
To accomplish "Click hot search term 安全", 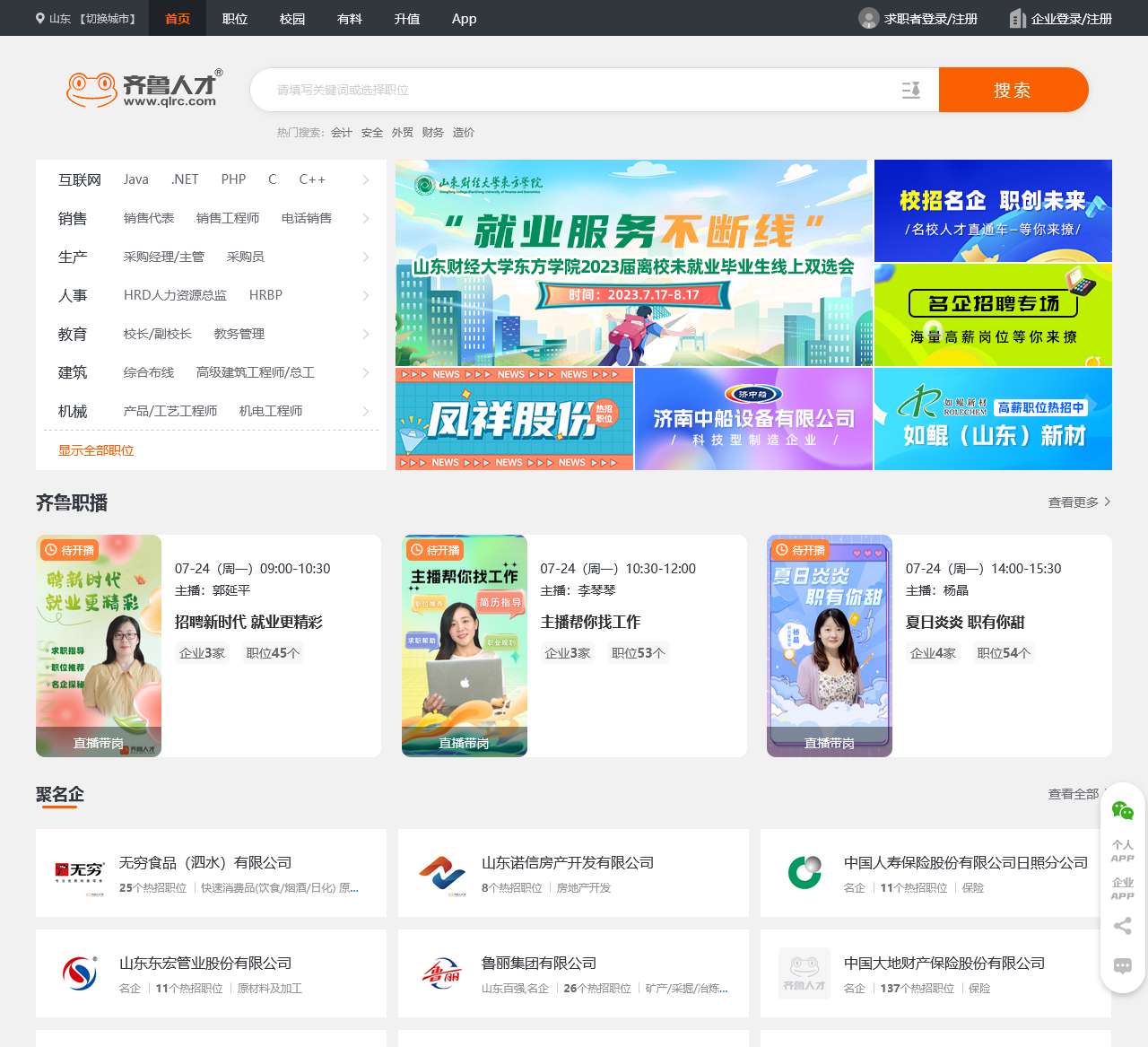I will pos(372,133).
